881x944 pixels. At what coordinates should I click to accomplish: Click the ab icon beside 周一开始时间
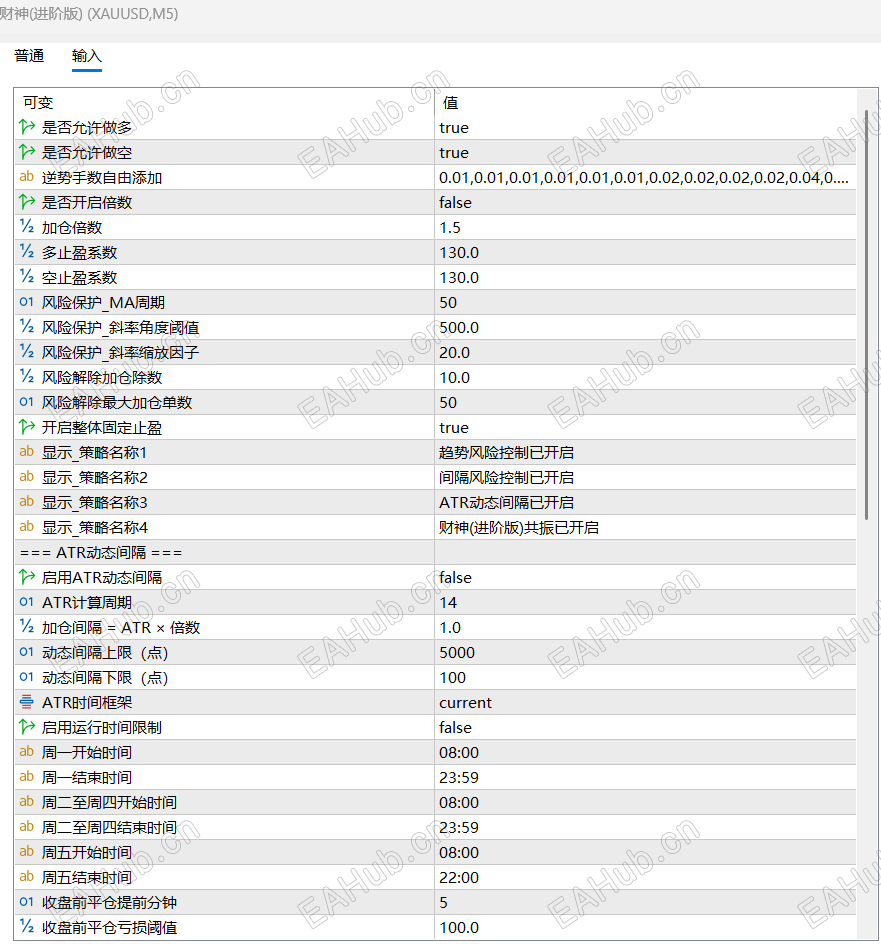click(26, 752)
